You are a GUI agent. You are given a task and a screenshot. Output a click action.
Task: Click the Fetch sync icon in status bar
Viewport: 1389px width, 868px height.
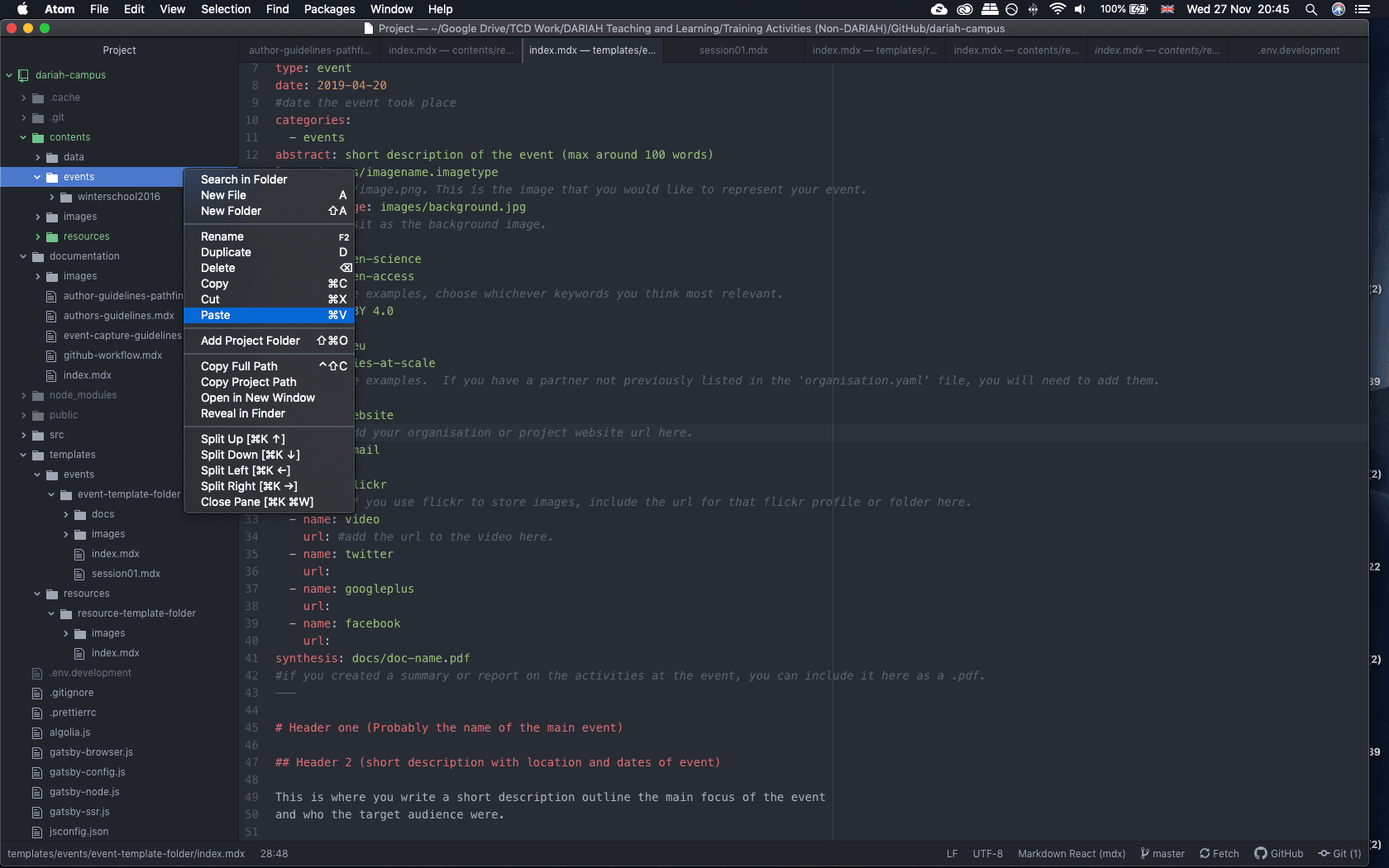tap(1205, 854)
